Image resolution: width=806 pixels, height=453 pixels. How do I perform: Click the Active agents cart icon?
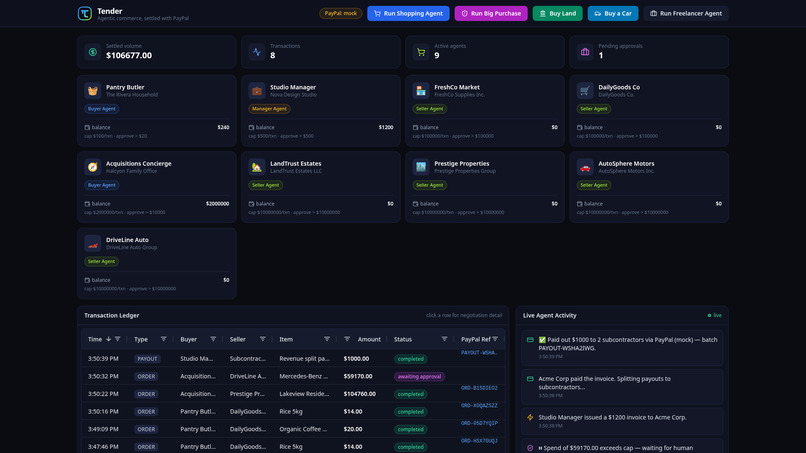(x=421, y=52)
